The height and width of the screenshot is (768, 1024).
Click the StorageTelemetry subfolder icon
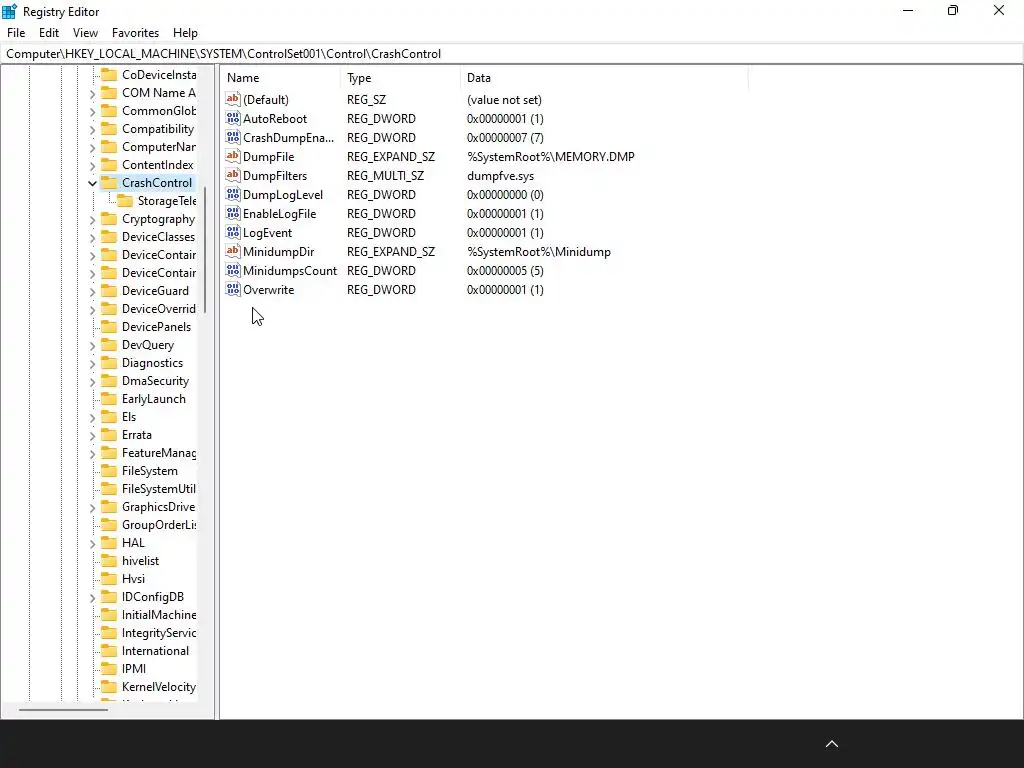125,200
